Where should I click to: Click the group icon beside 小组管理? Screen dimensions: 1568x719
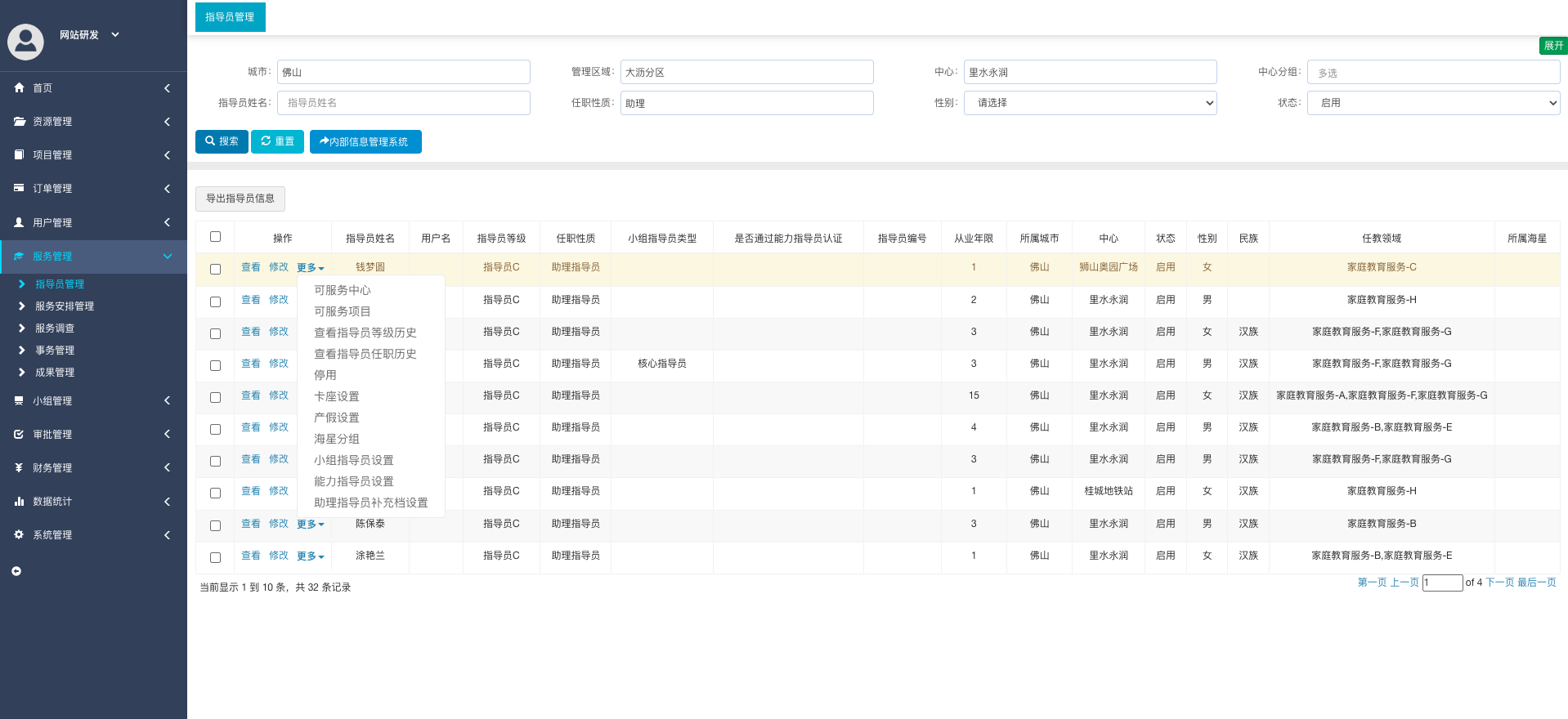(x=19, y=400)
